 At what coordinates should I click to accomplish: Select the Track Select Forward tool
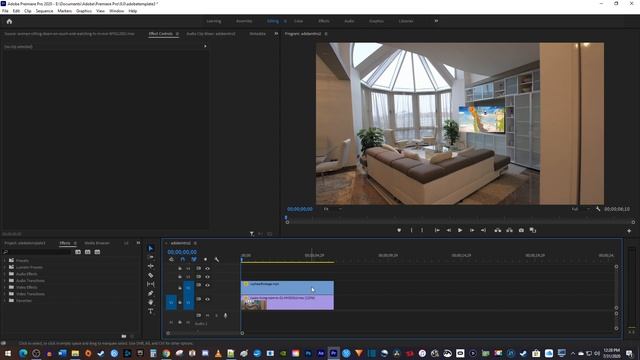tap(151, 257)
